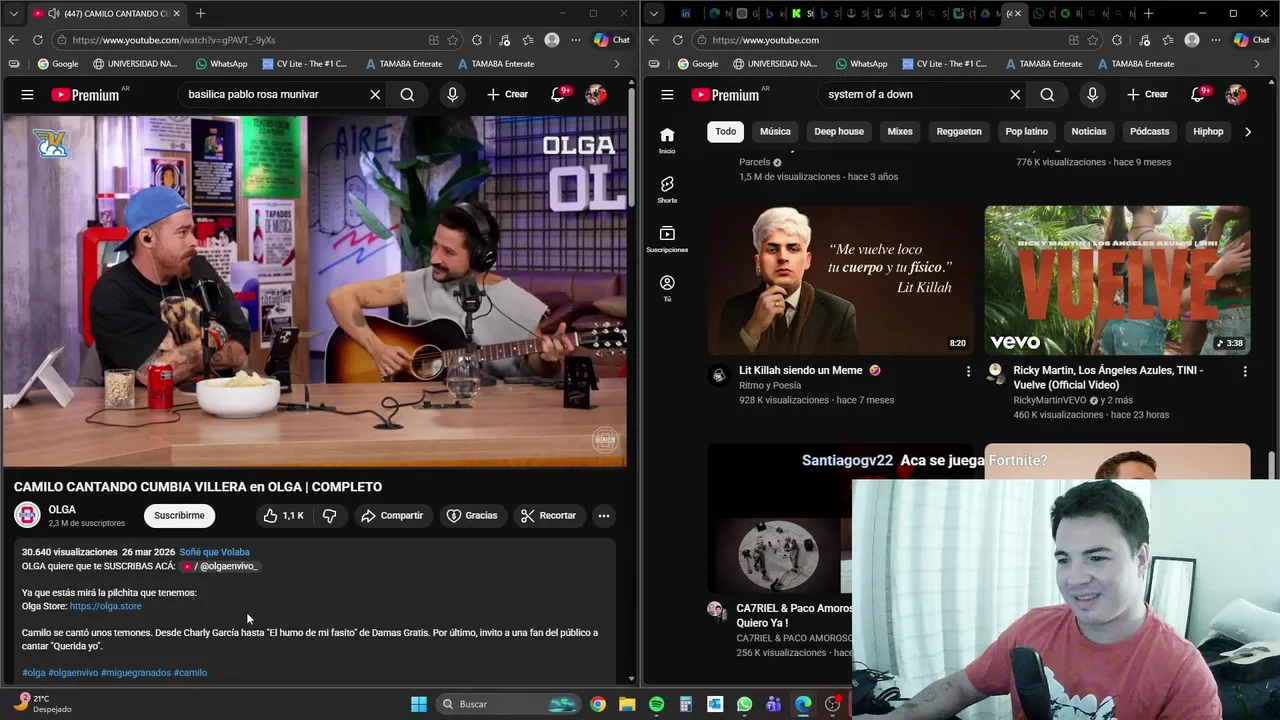
Task: Select the 'Reggaeton' filter chip
Action: coord(959,131)
